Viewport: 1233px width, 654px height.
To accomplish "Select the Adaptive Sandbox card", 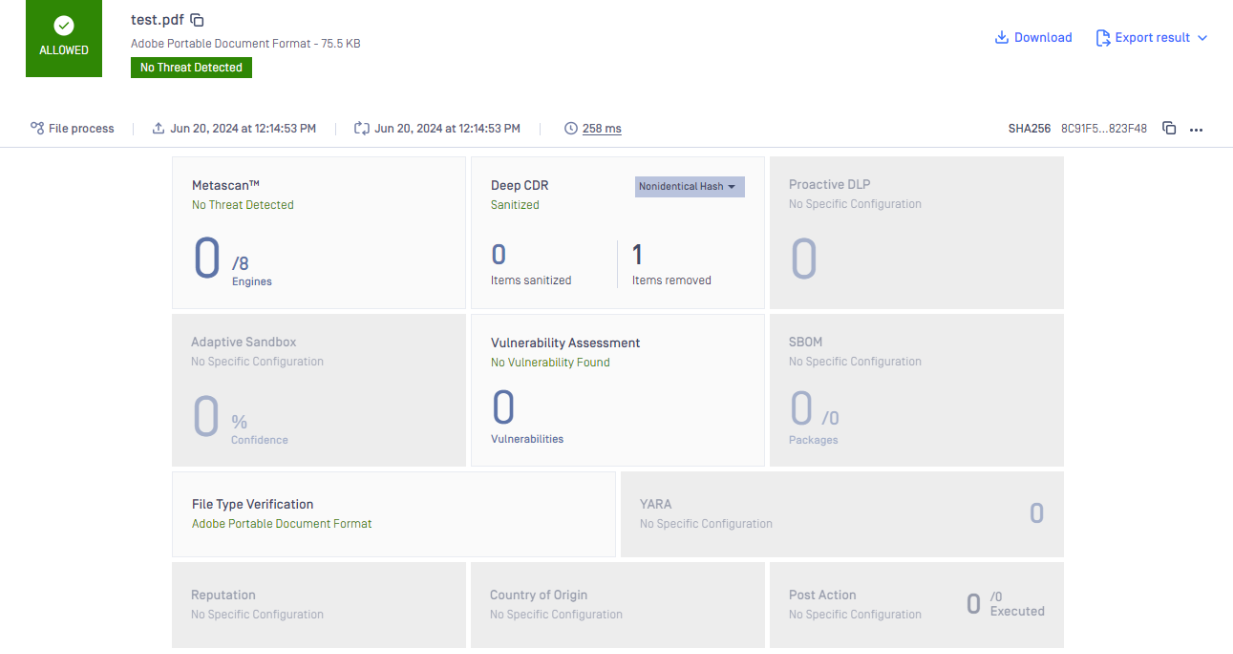I will point(318,390).
